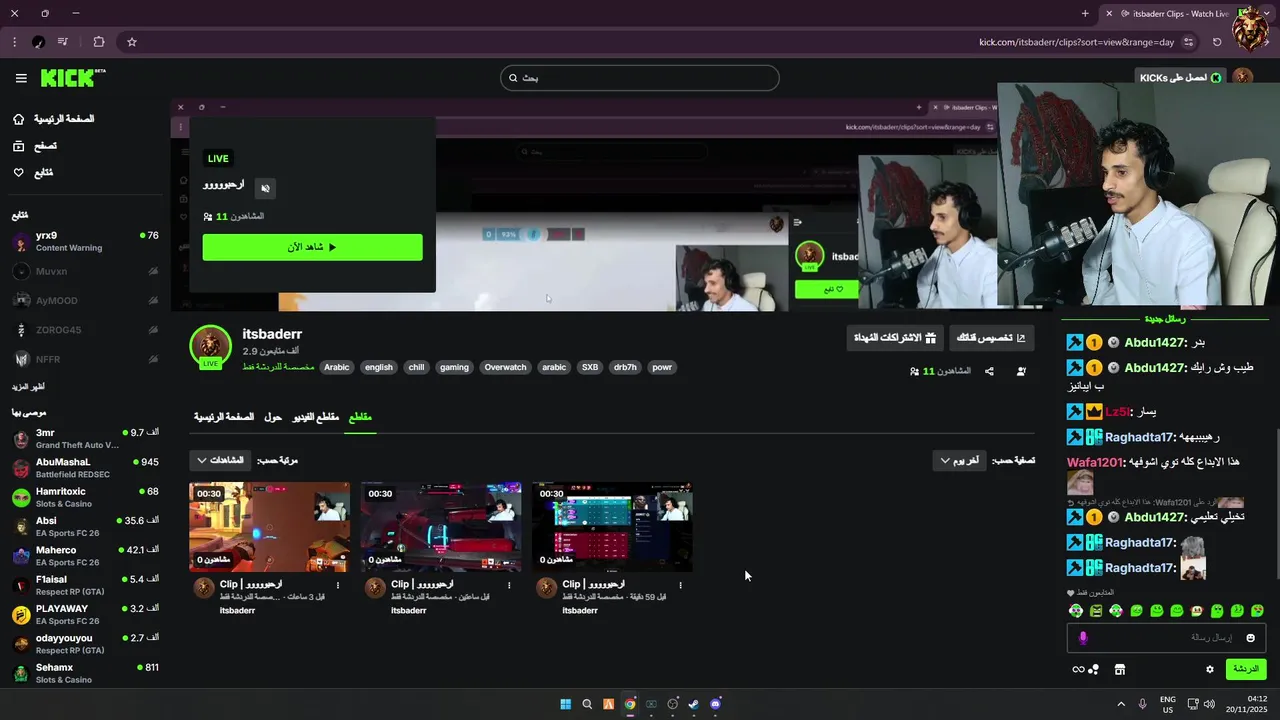Click the chill tag
The height and width of the screenshot is (720, 1280).
click(x=416, y=367)
